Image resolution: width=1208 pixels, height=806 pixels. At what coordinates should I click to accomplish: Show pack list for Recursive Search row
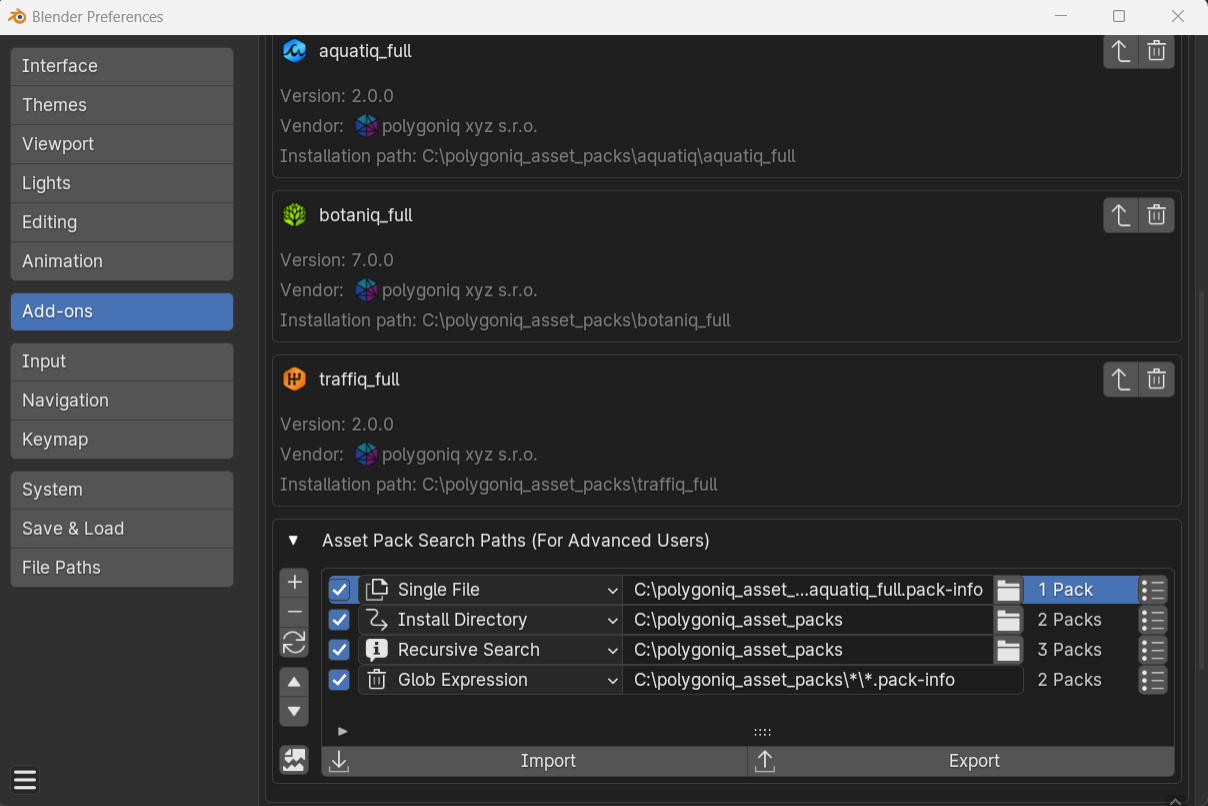point(1153,650)
